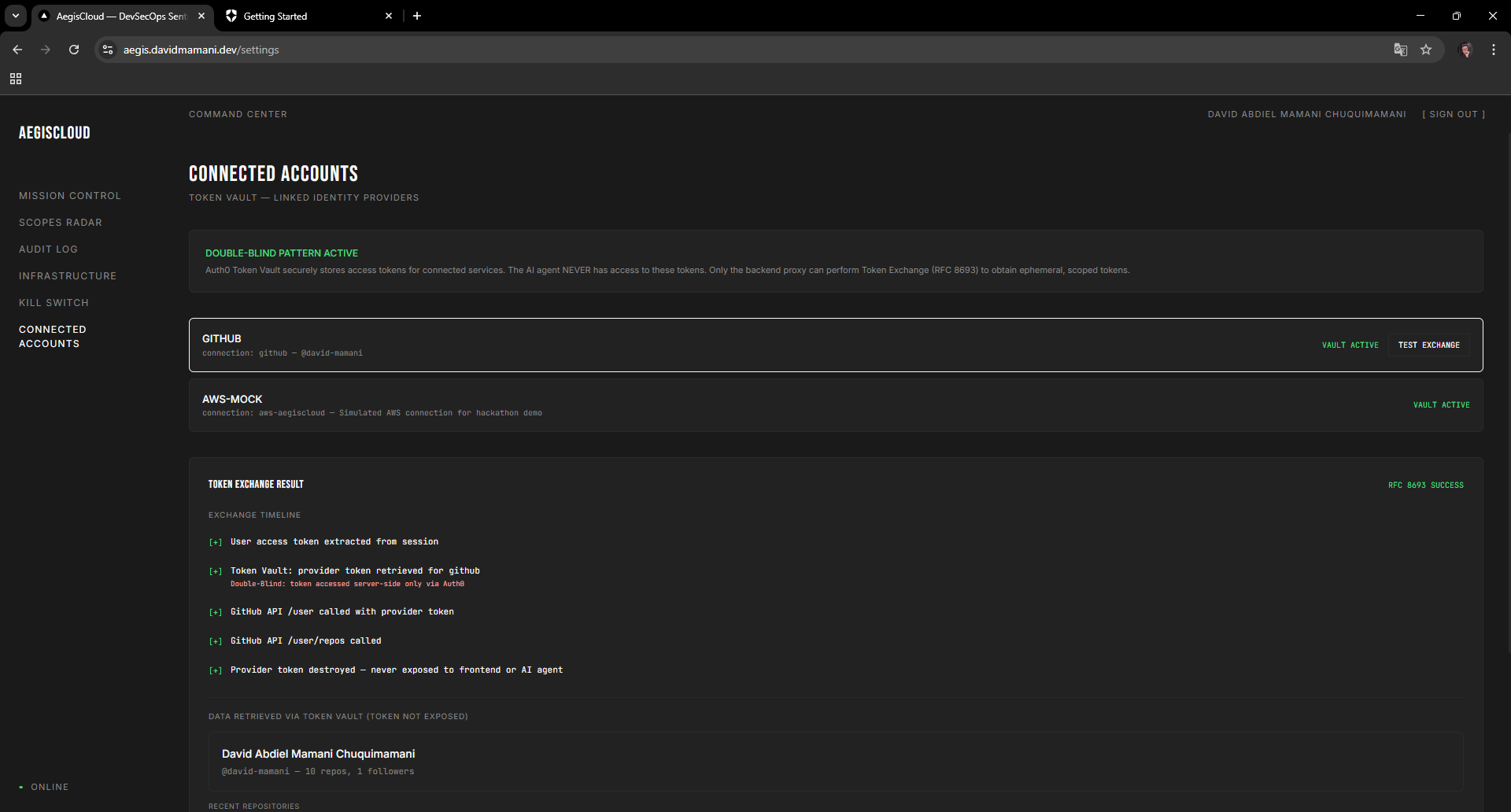Image resolution: width=1511 pixels, height=812 pixels.
Task: Click the Sign Out link
Action: click(x=1454, y=114)
